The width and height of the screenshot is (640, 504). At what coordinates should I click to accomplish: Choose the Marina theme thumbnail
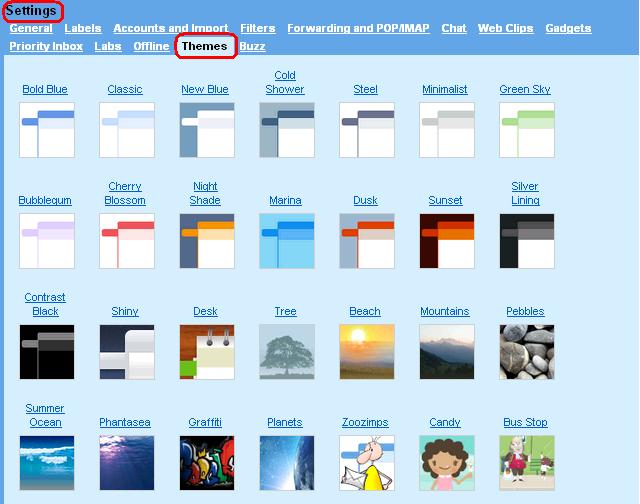point(287,241)
